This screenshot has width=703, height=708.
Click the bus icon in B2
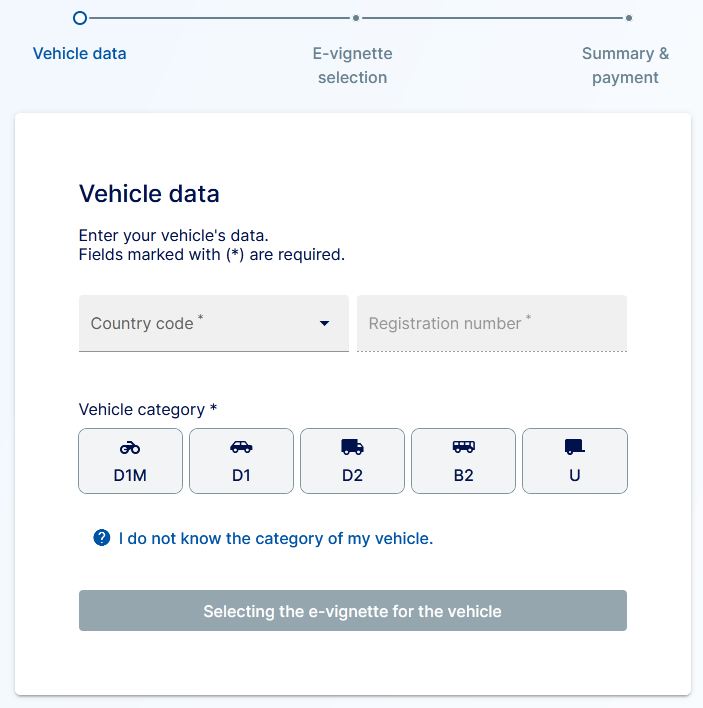pyautogui.click(x=463, y=447)
